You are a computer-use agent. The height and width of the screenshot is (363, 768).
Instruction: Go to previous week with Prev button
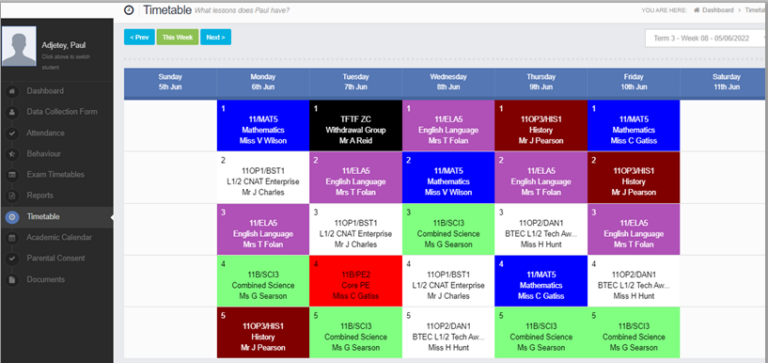[x=139, y=37]
